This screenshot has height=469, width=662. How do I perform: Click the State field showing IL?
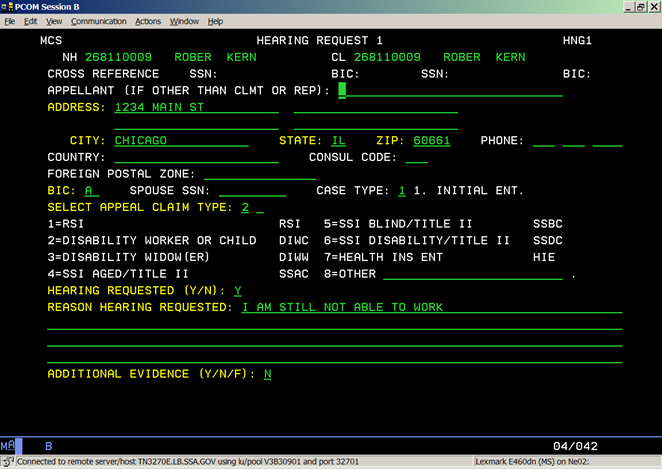click(x=337, y=141)
